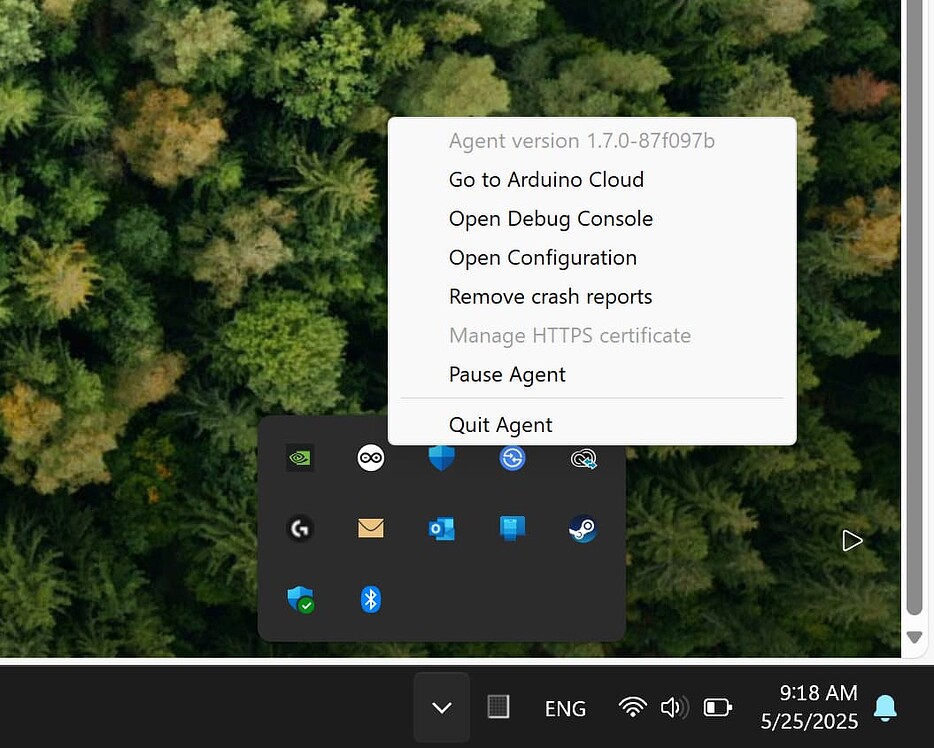The width and height of the screenshot is (934, 748).
Task: Select Quit Agent from the menu
Action: coord(500,424)
